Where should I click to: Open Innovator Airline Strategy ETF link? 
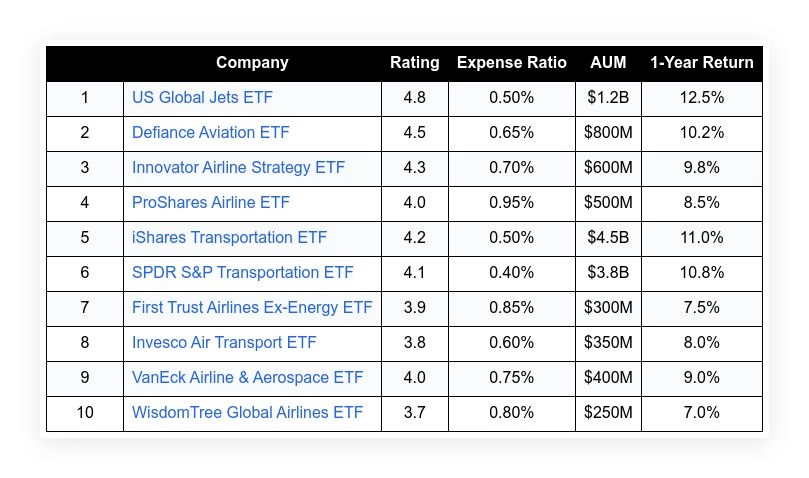point(238,168)
